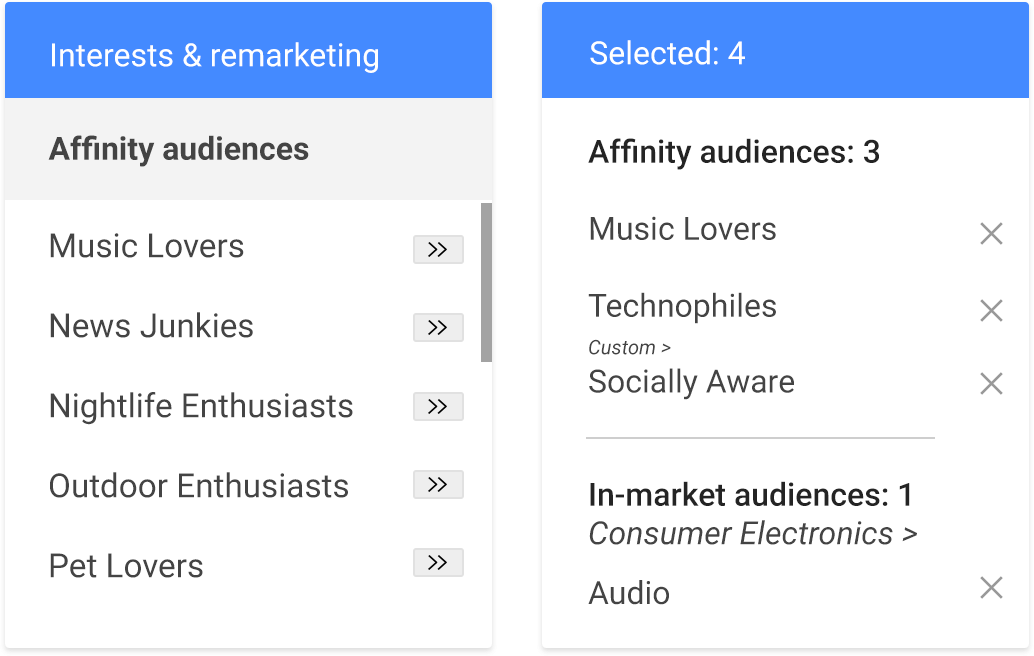This screenshot has height=656, width=1034.
Task: Choose Nightlife Enthusiasts in the audience list
Action: tap(201, 407)
